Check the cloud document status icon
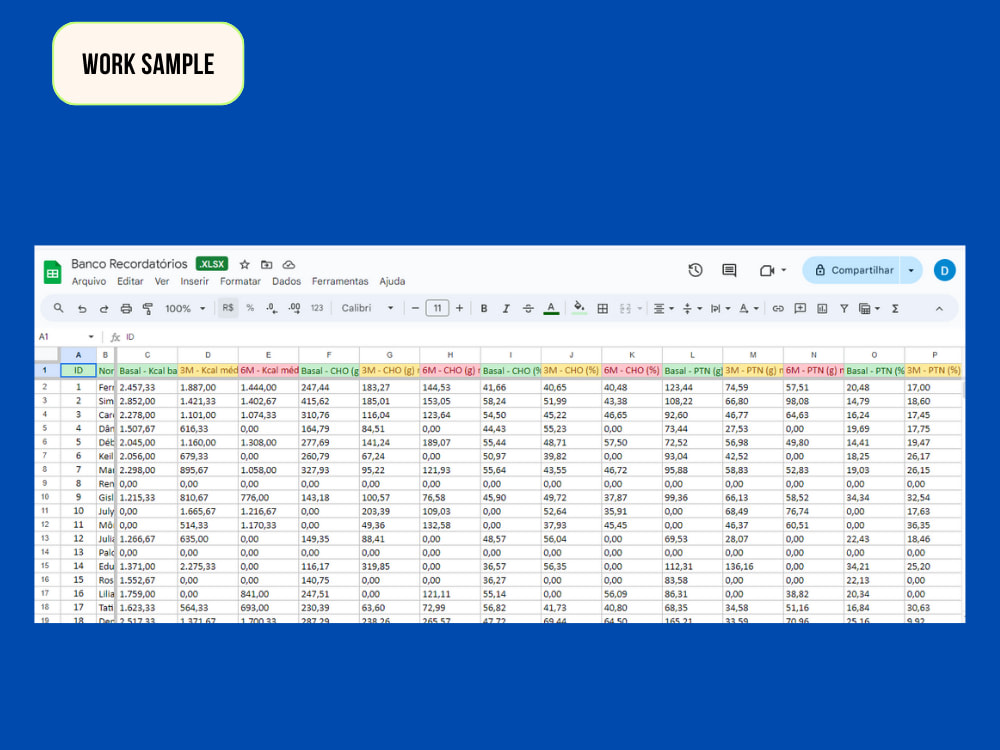1000x750 pixels. pos(289,264)
